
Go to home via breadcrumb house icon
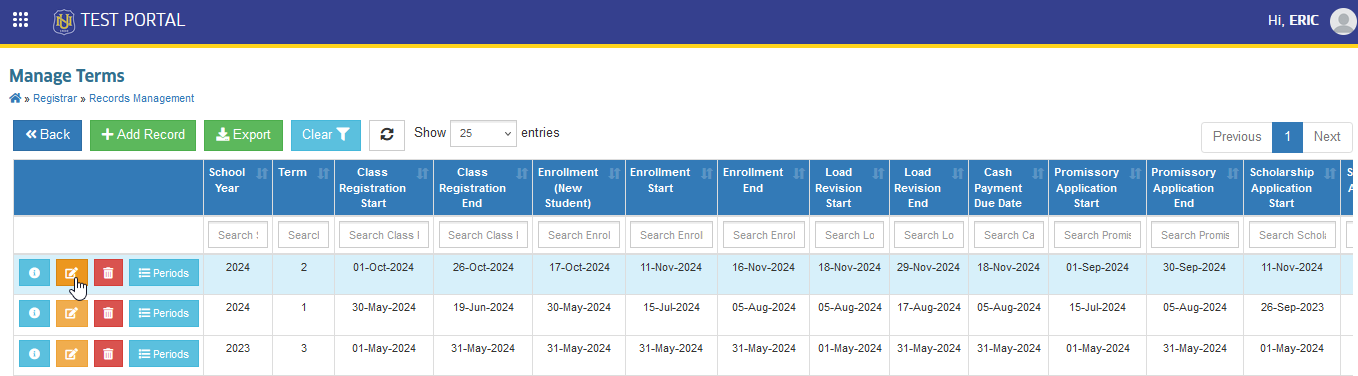[x=15, y=98]
